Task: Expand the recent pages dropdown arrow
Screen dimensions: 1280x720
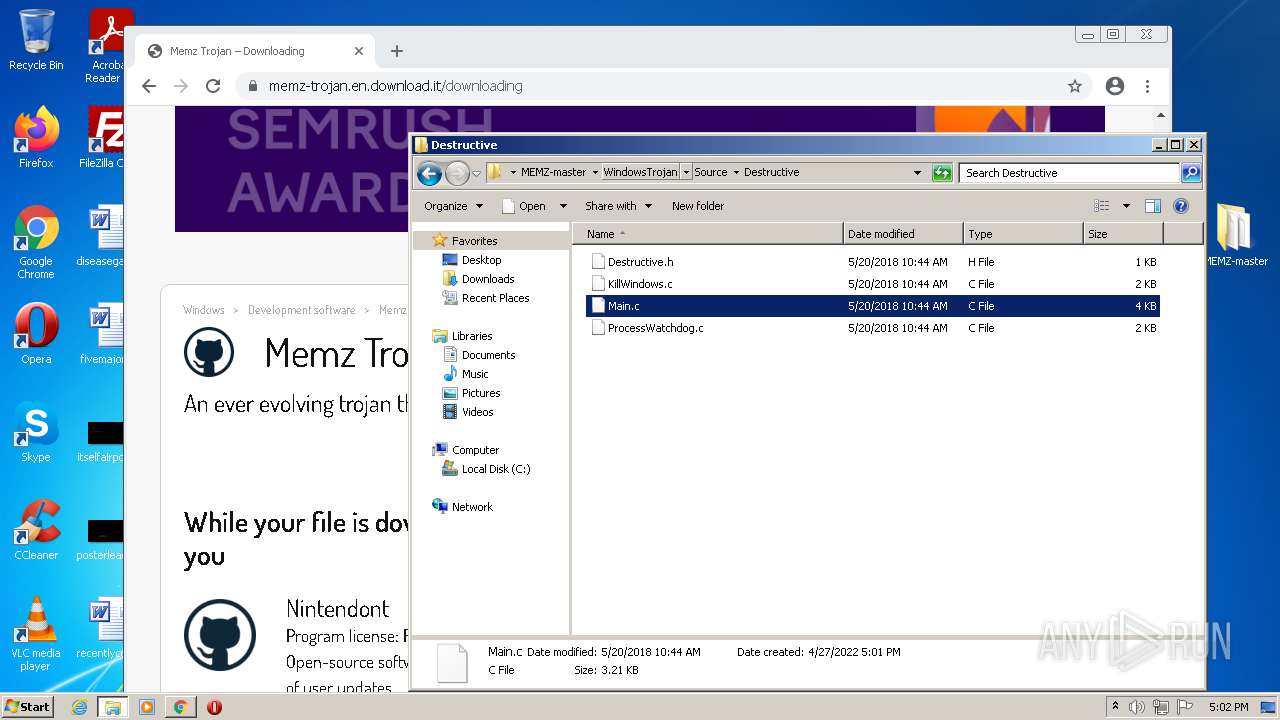Action: pyautogui.click(x=476, y=173)
